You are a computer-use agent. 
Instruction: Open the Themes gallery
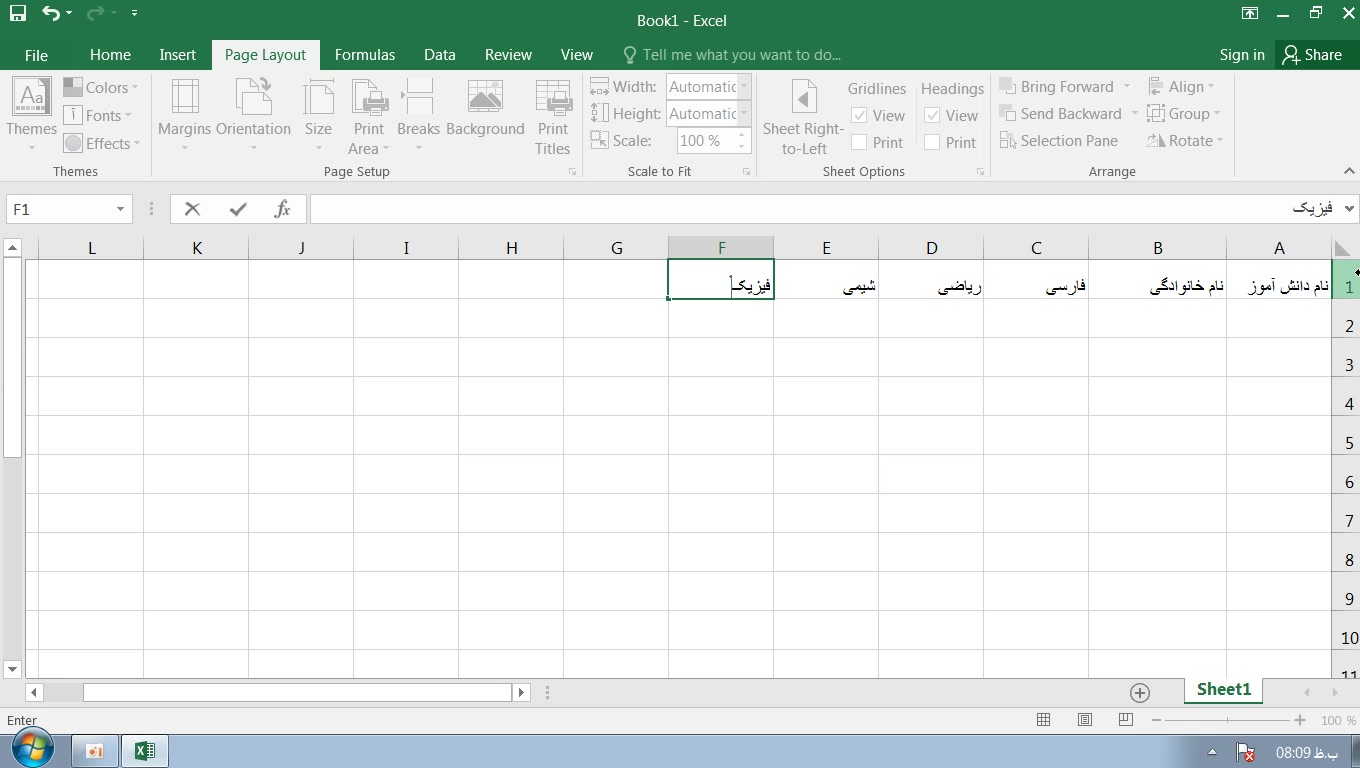click(32, 115)
